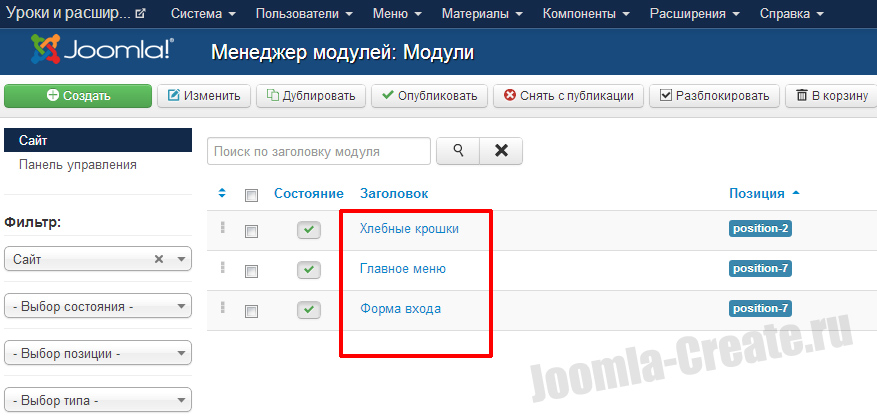877x420 pixels.
Task: Click the Joomla! logo
Action: [x=102, y=50]
